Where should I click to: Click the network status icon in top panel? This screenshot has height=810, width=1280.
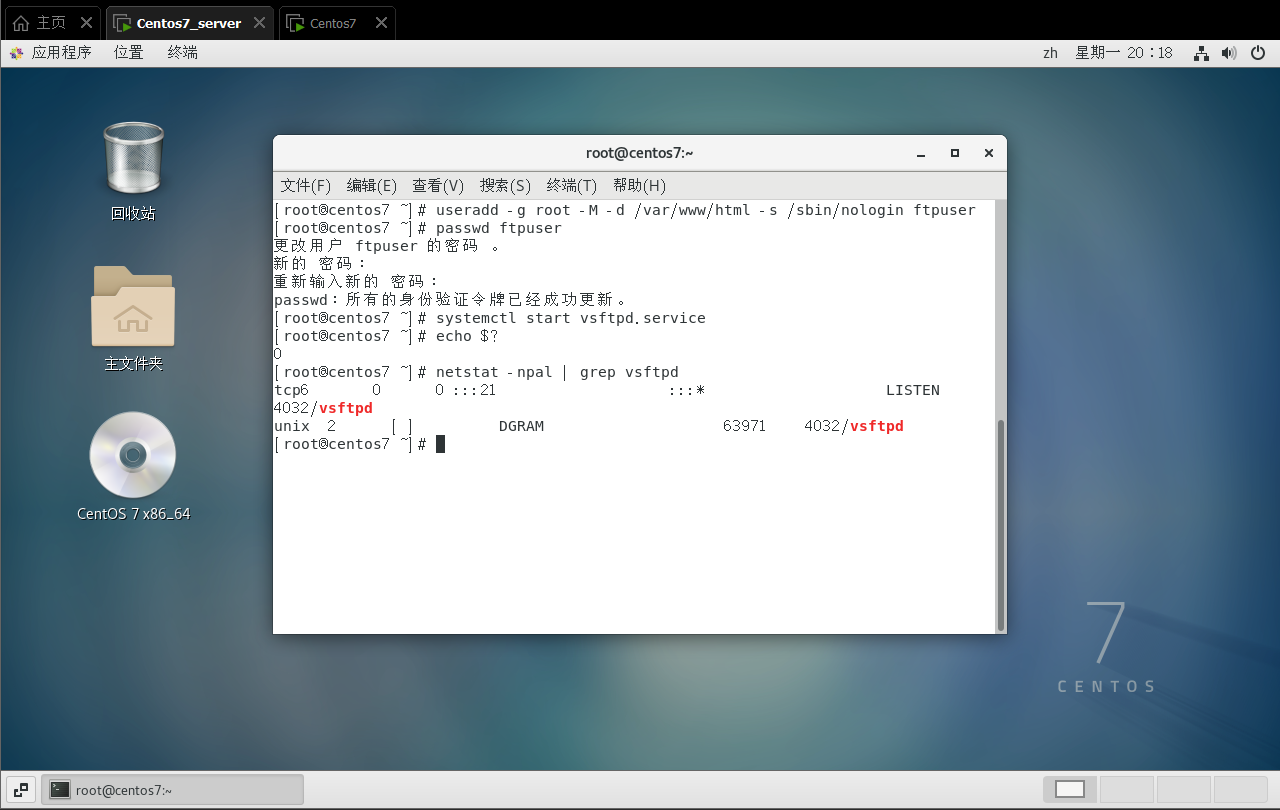click(x=1202, y=53)
